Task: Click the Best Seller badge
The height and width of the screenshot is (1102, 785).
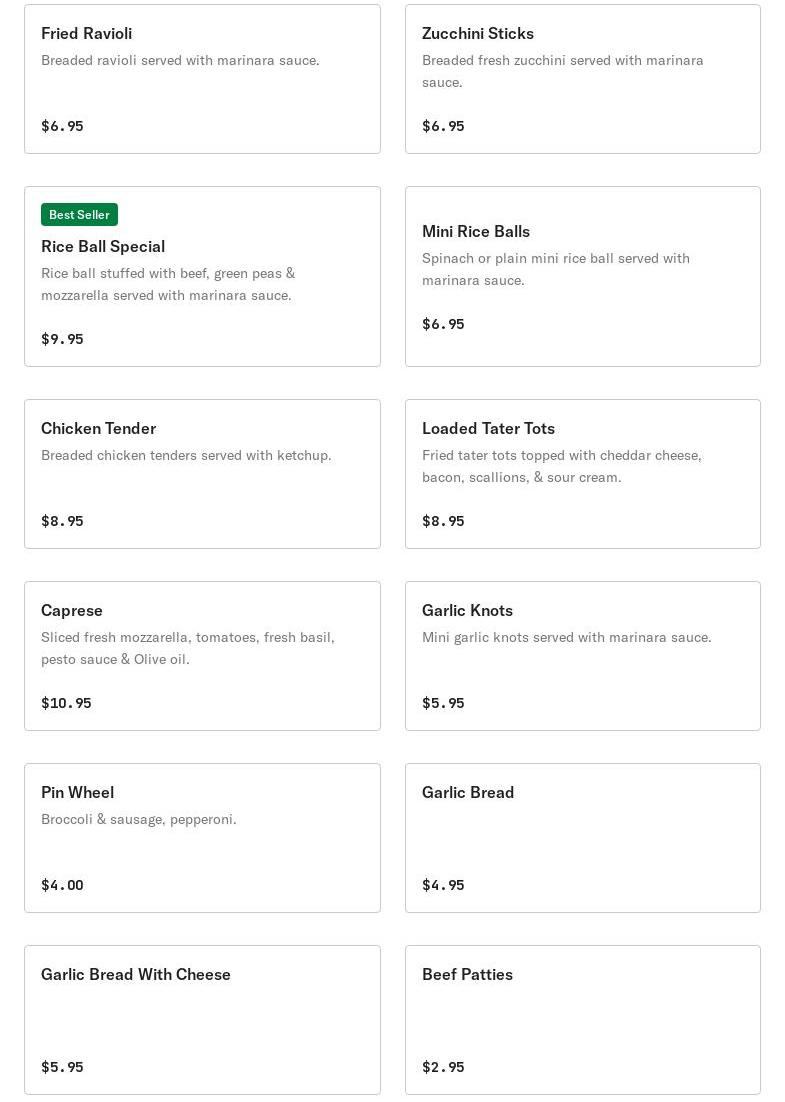Action: [x=79, y=214]
